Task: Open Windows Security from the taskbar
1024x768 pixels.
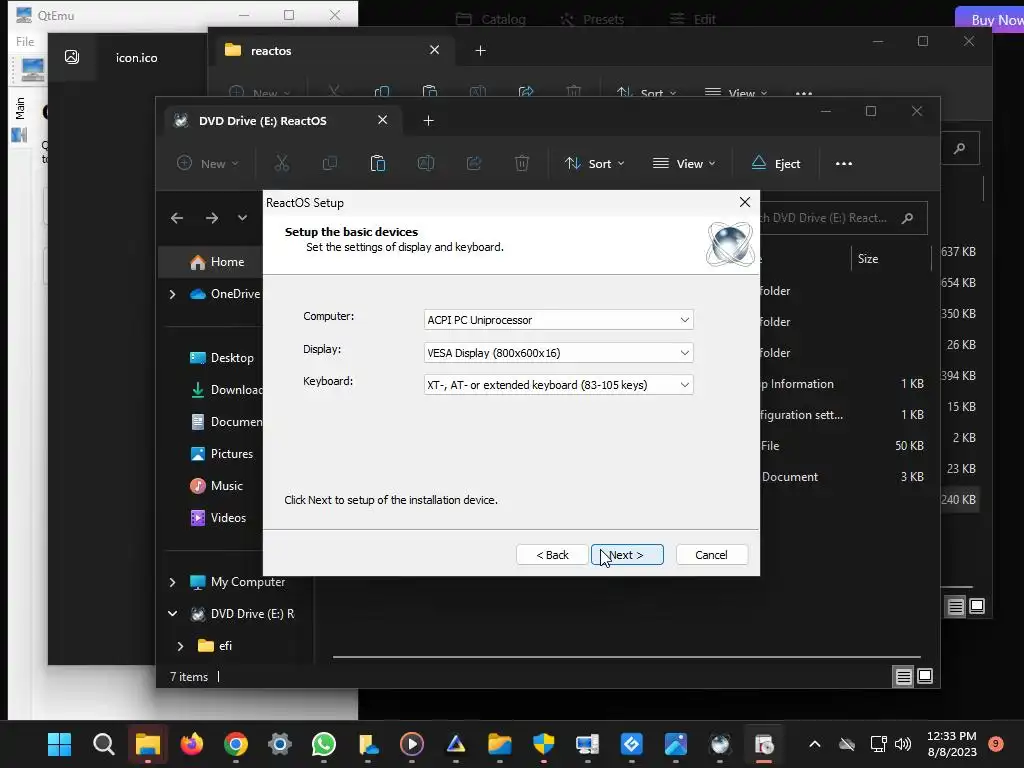Action: click(544, 744)
